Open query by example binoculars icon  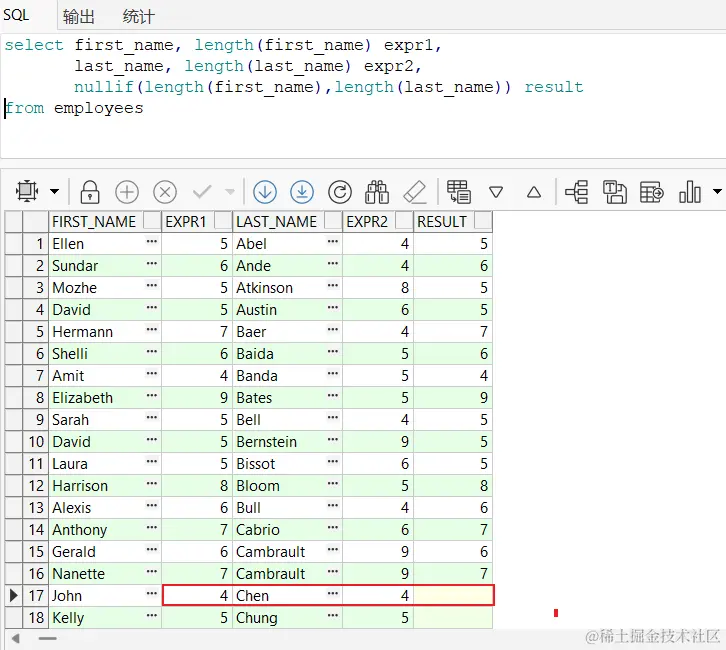(377, 192)
